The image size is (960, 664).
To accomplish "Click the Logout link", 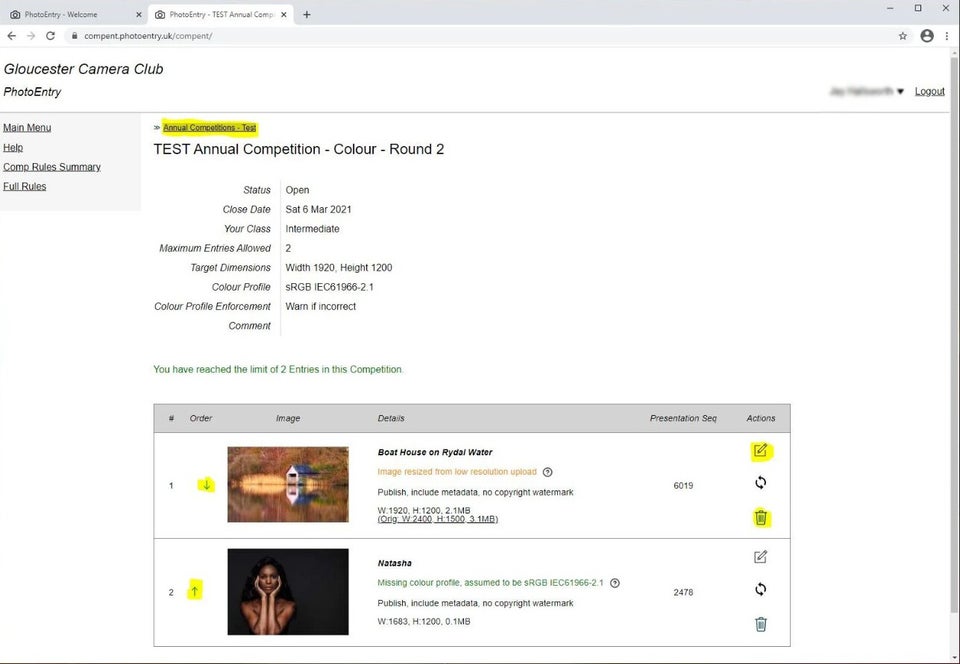I will 929,91.
